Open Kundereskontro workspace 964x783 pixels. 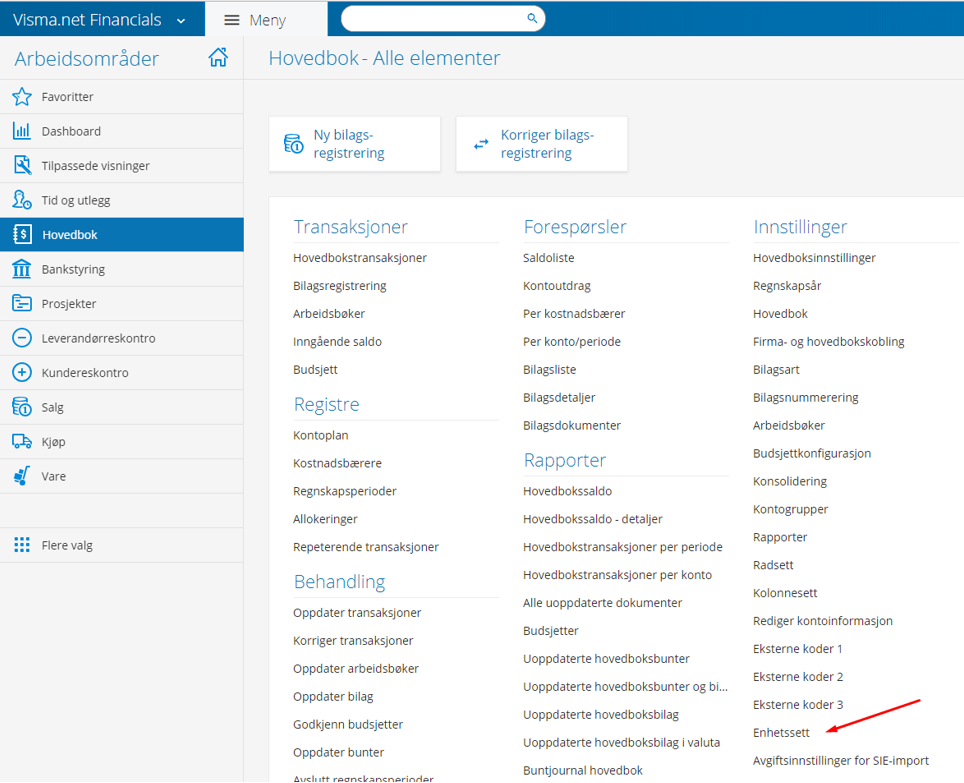[x=122, y=372]
